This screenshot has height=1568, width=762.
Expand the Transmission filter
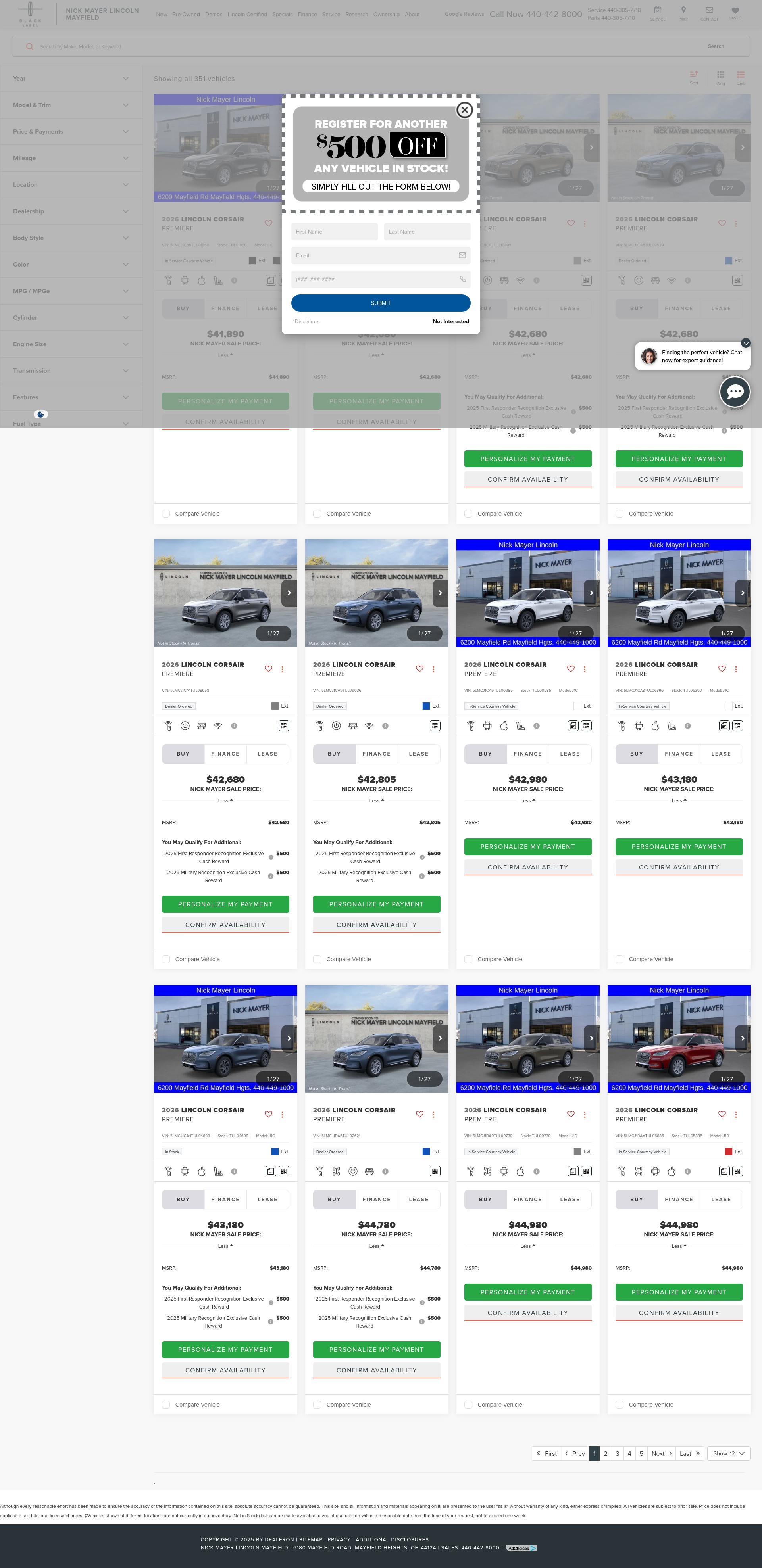(71, 371)
